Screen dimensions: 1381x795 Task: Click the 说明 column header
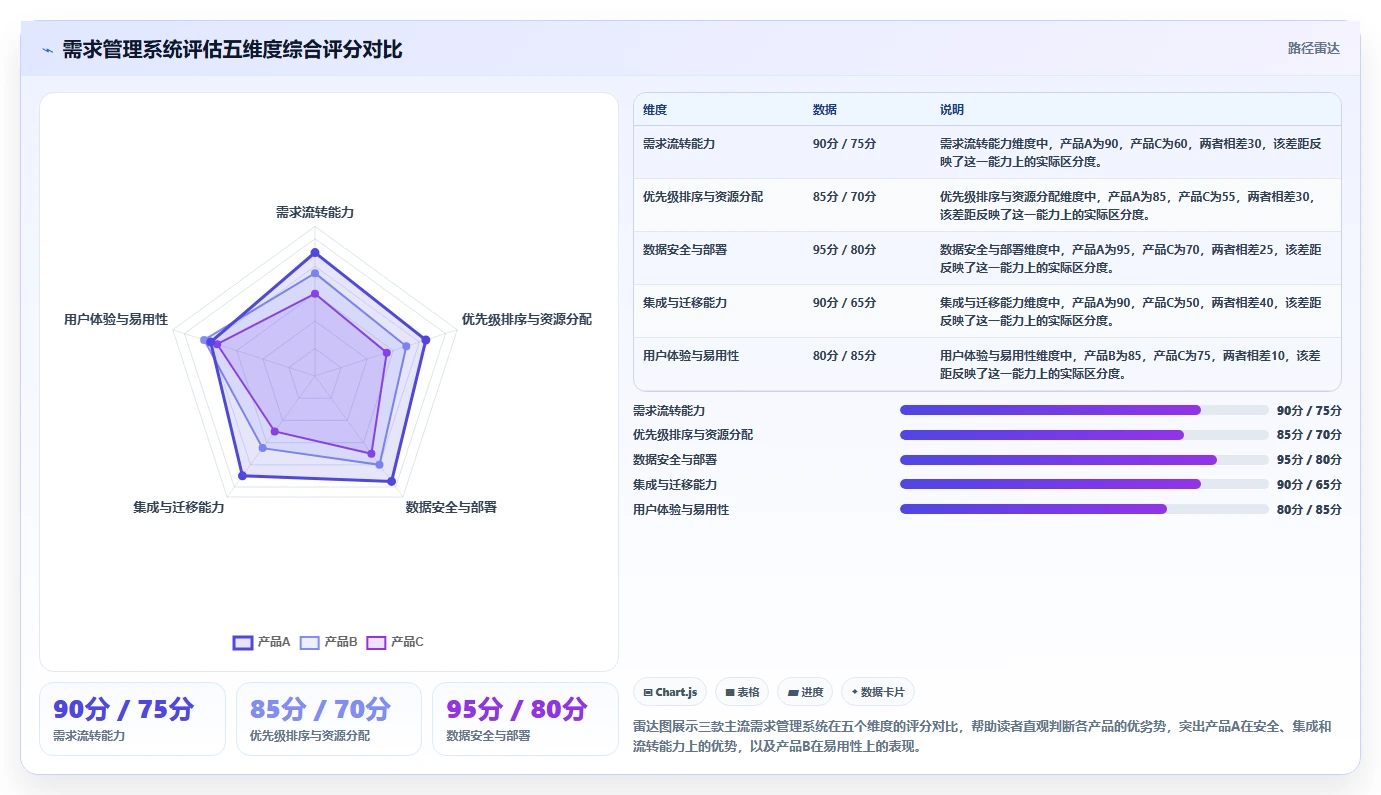pyautogui.click(x=952, y=110)
